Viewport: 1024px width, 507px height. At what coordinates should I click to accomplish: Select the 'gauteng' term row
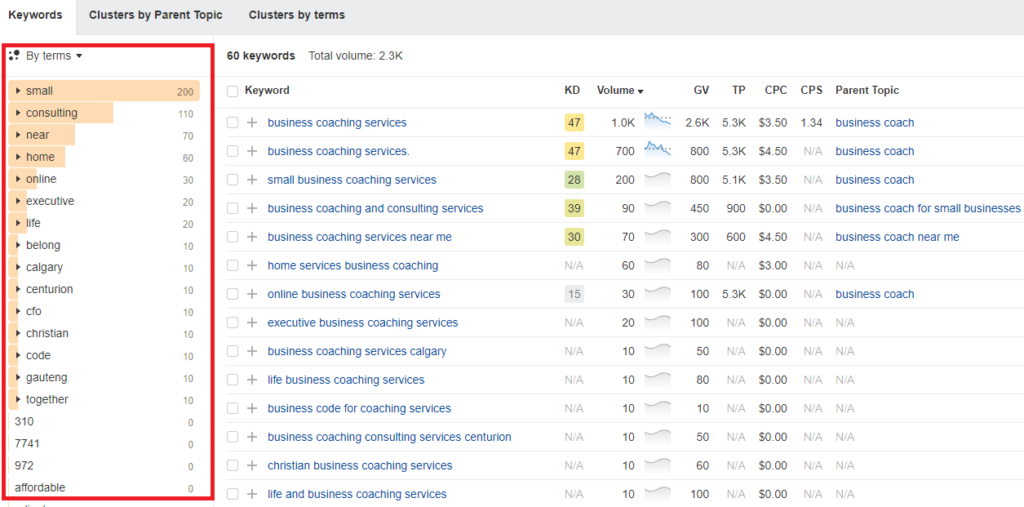(x=104, y=378)
